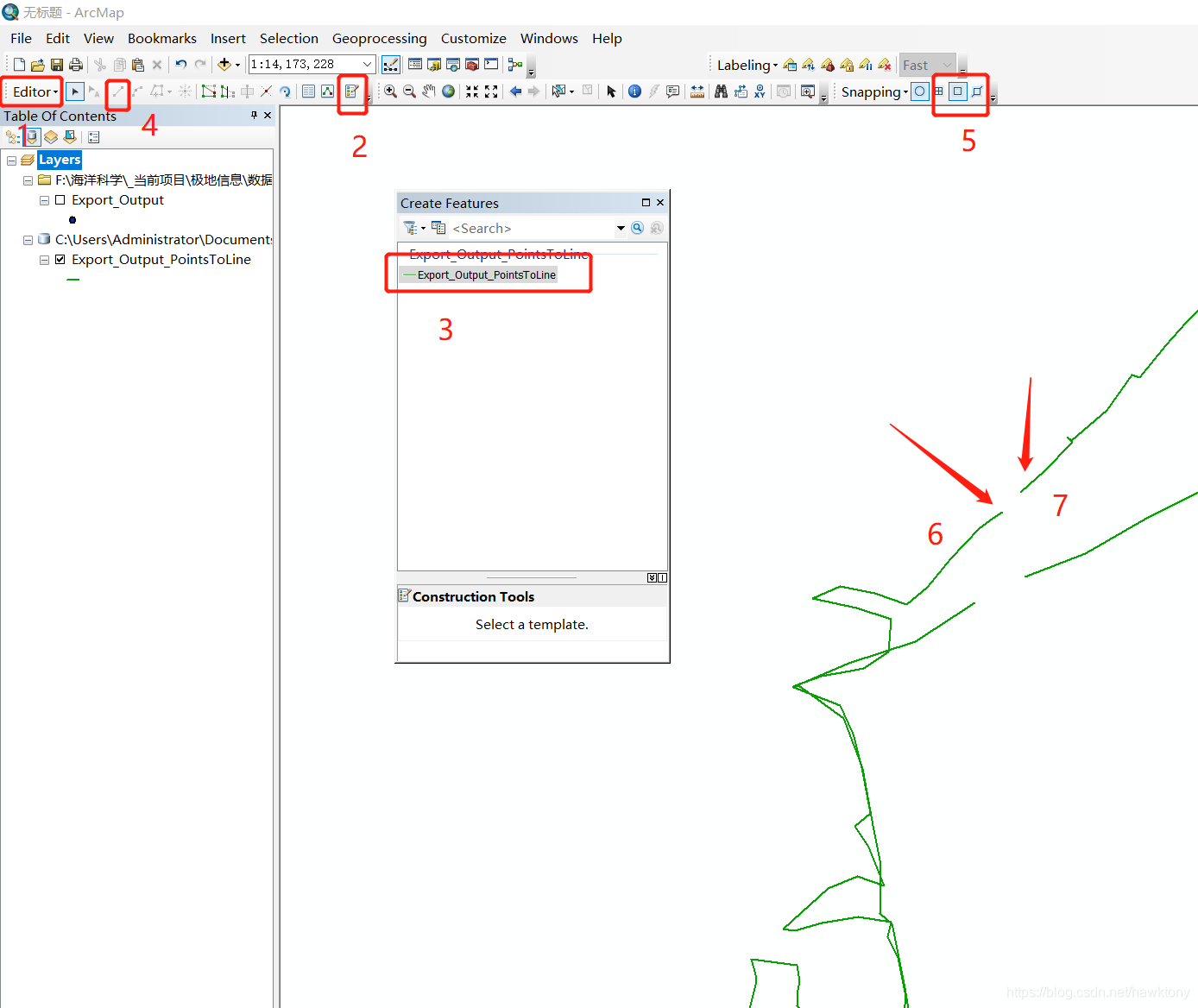Switch TOC to List By Visibility
This screenshot has height=1008, width=1198.
click(51, 137)
